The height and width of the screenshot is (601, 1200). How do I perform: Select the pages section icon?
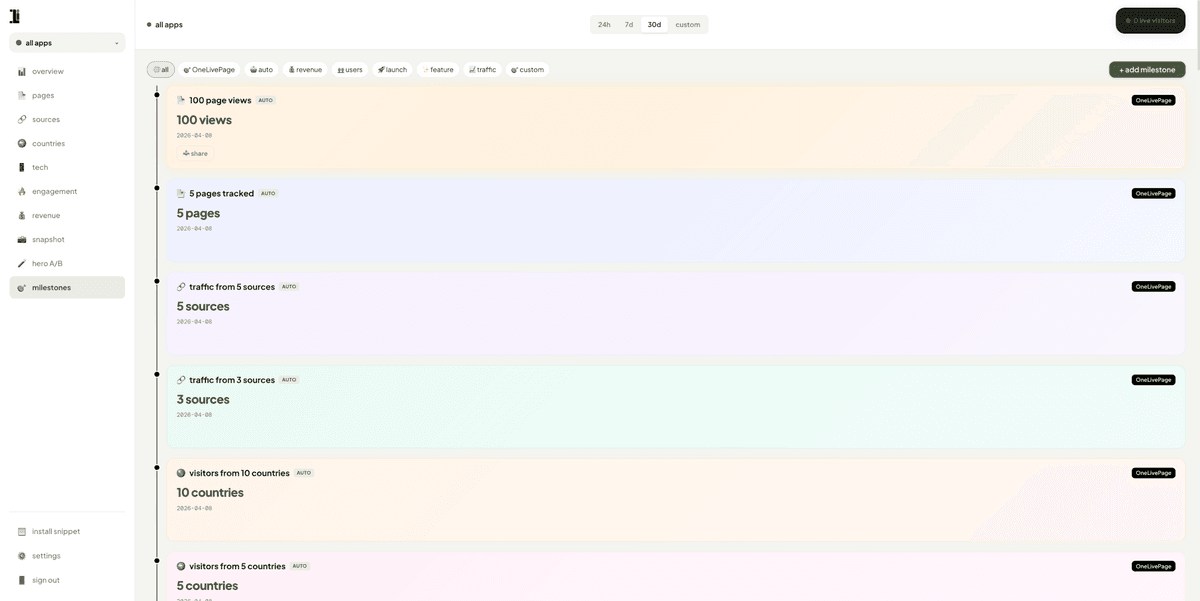21,95
